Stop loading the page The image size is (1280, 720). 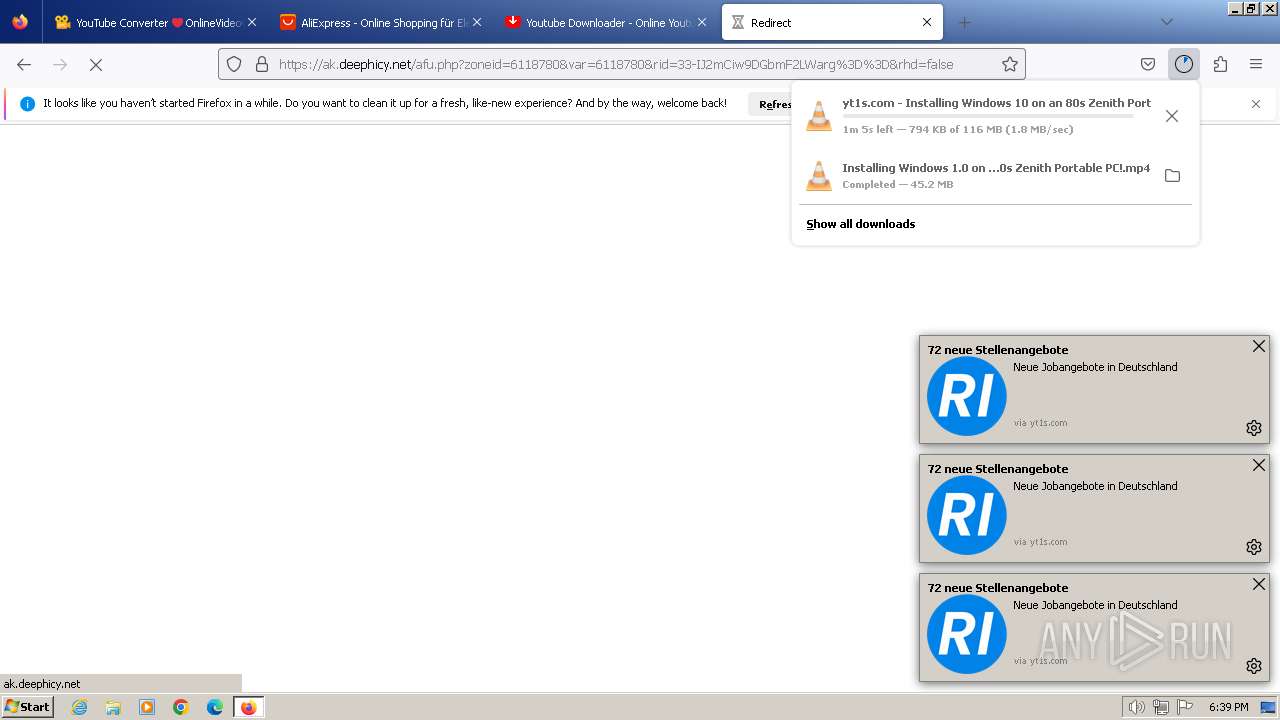(x=96, y=64)
